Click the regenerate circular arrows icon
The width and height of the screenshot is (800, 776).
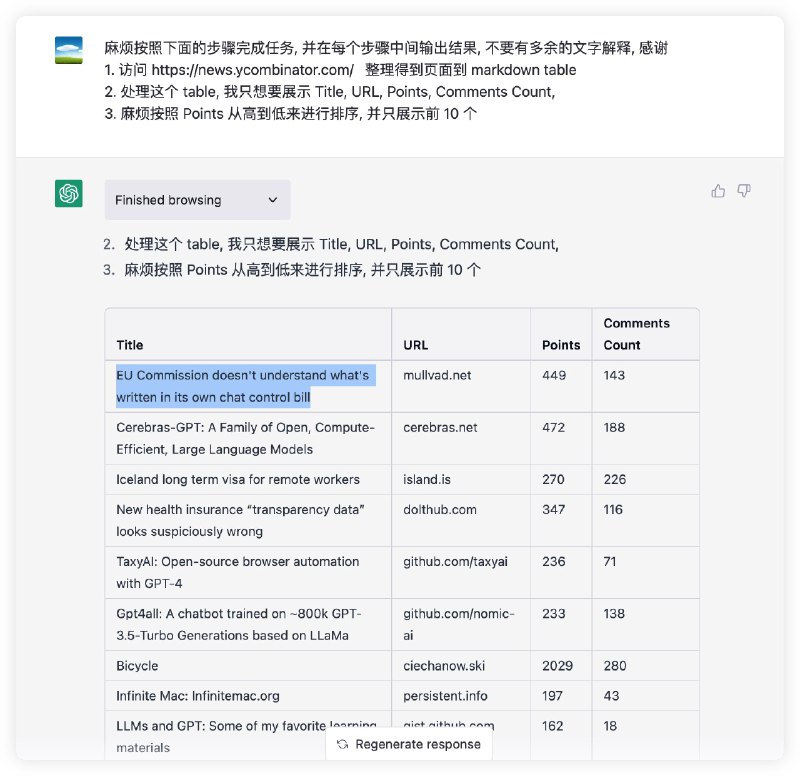click(x=342, y=744)
